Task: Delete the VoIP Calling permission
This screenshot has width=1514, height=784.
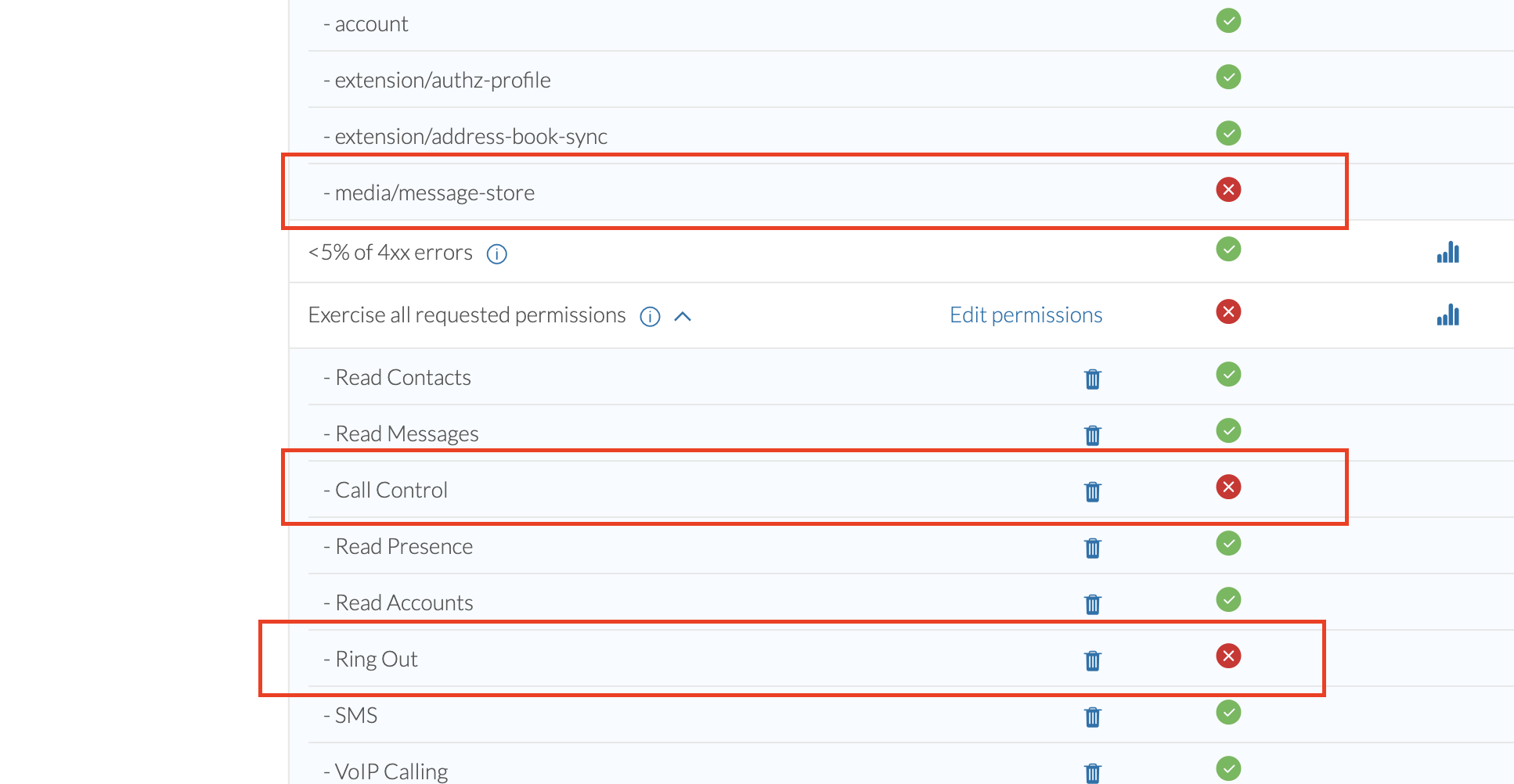Action: [x=1093, y=773]
